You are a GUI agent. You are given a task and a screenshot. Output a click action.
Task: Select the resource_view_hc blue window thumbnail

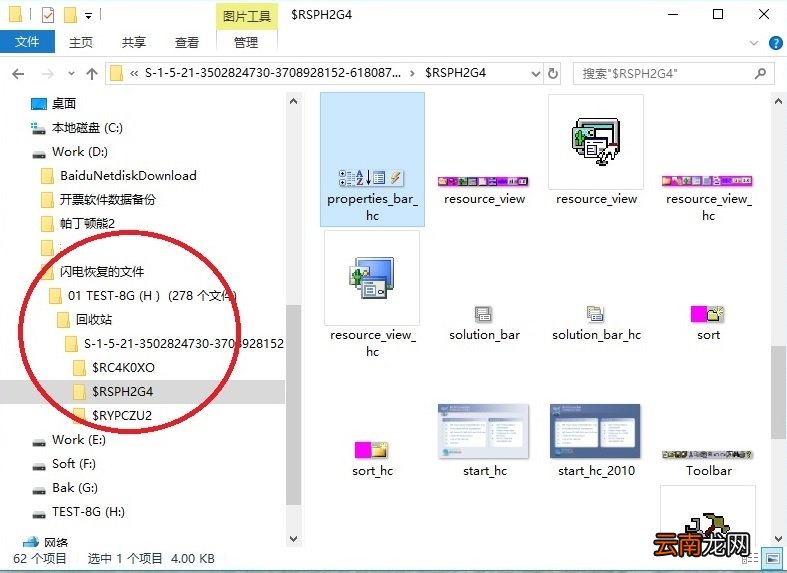point(372,295)
